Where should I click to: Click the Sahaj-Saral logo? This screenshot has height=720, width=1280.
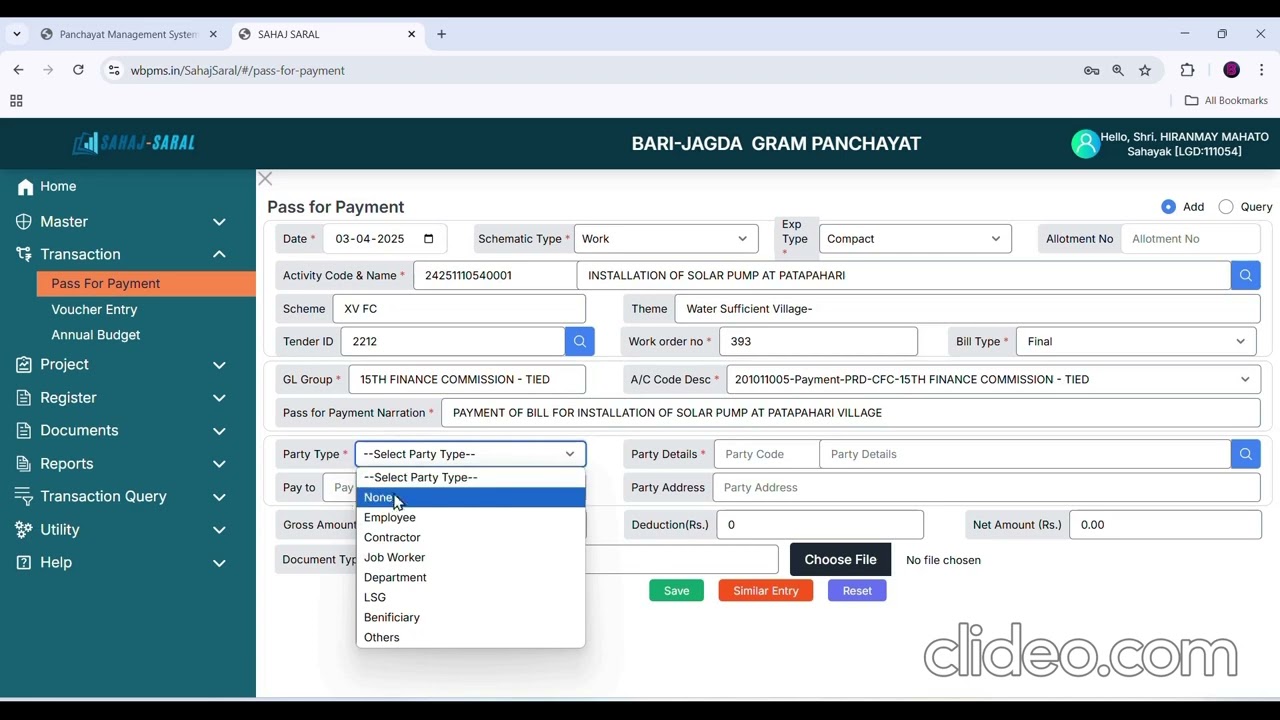point(134,143)
